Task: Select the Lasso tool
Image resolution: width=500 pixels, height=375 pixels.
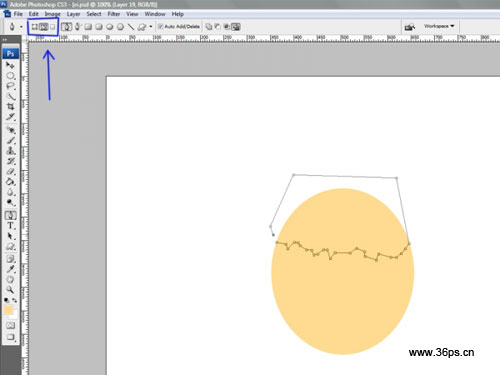Action: pyautogui.click(x=10, y=86)
